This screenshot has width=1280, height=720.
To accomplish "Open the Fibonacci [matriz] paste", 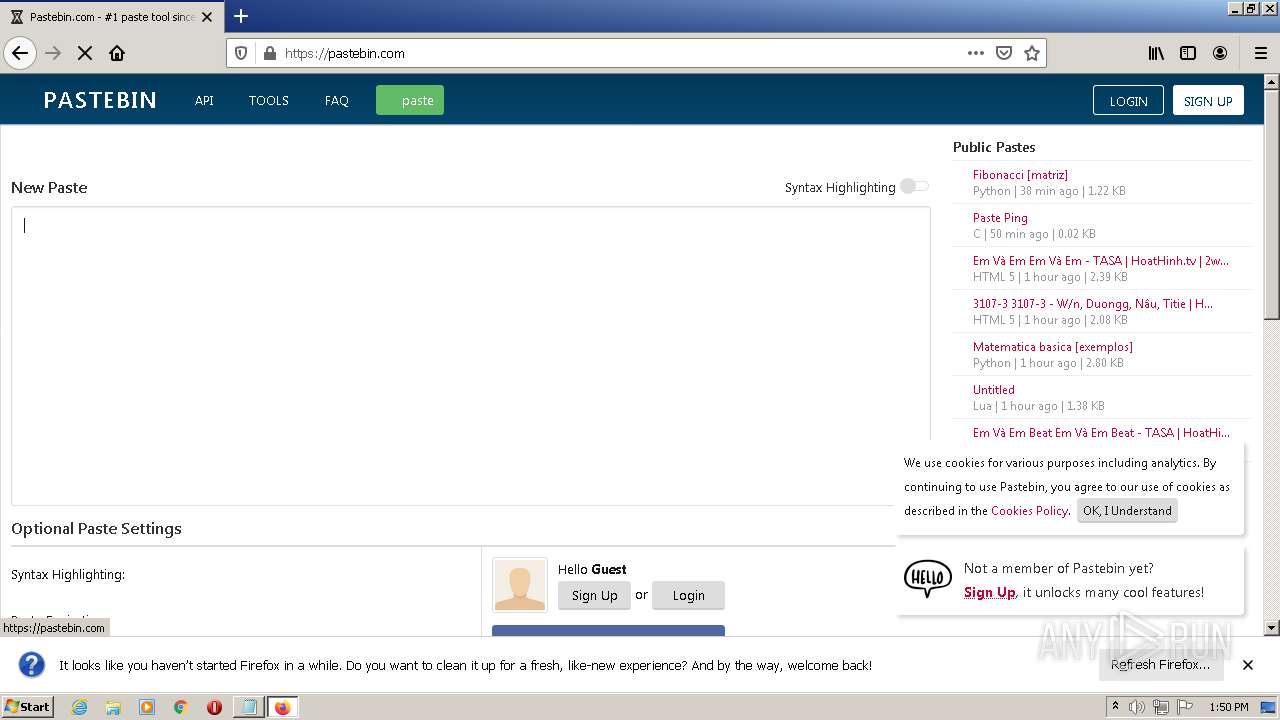I will pyautogui.click(x=1020, y=174).
